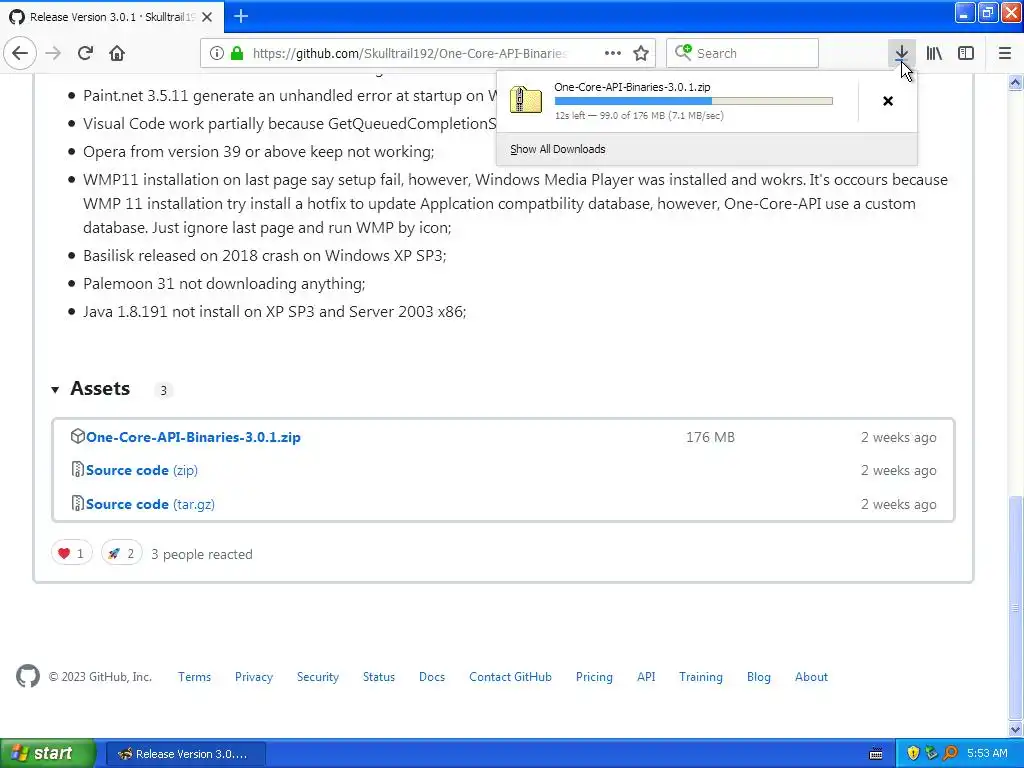This screenshot has width=1024, height=768.
Task: Toggle the rocket reaction button
Action: [x=121, y=554]
